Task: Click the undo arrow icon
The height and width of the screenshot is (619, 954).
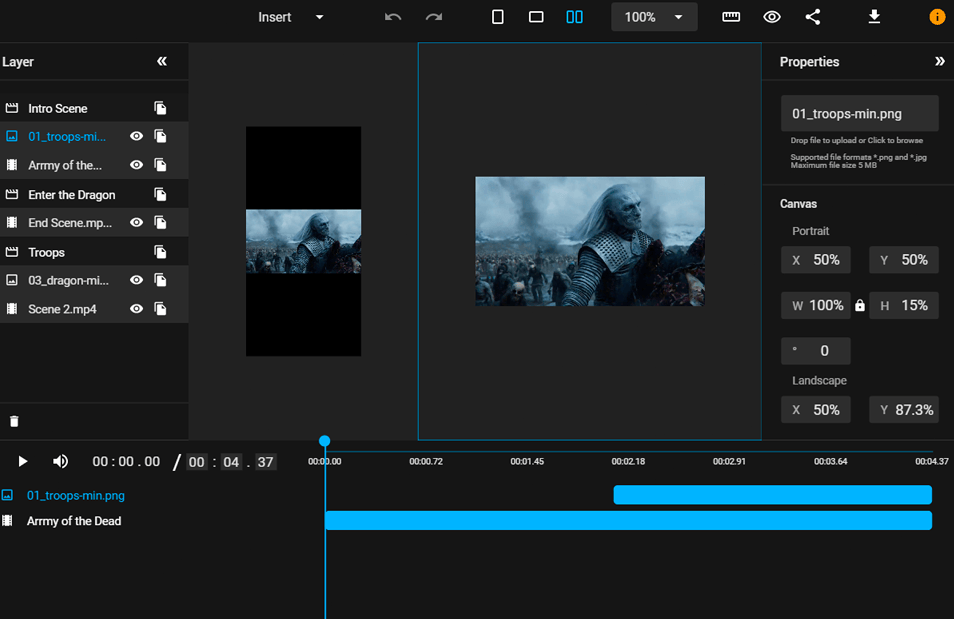Action: tap(393, 17)
